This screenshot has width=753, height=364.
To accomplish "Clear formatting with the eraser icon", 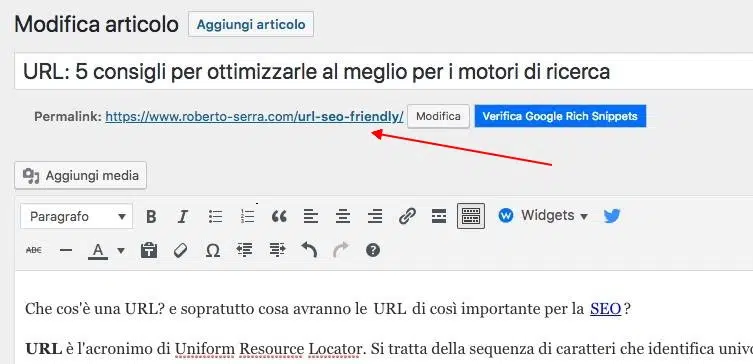I will pyautogui.click(x=181, y=250).
